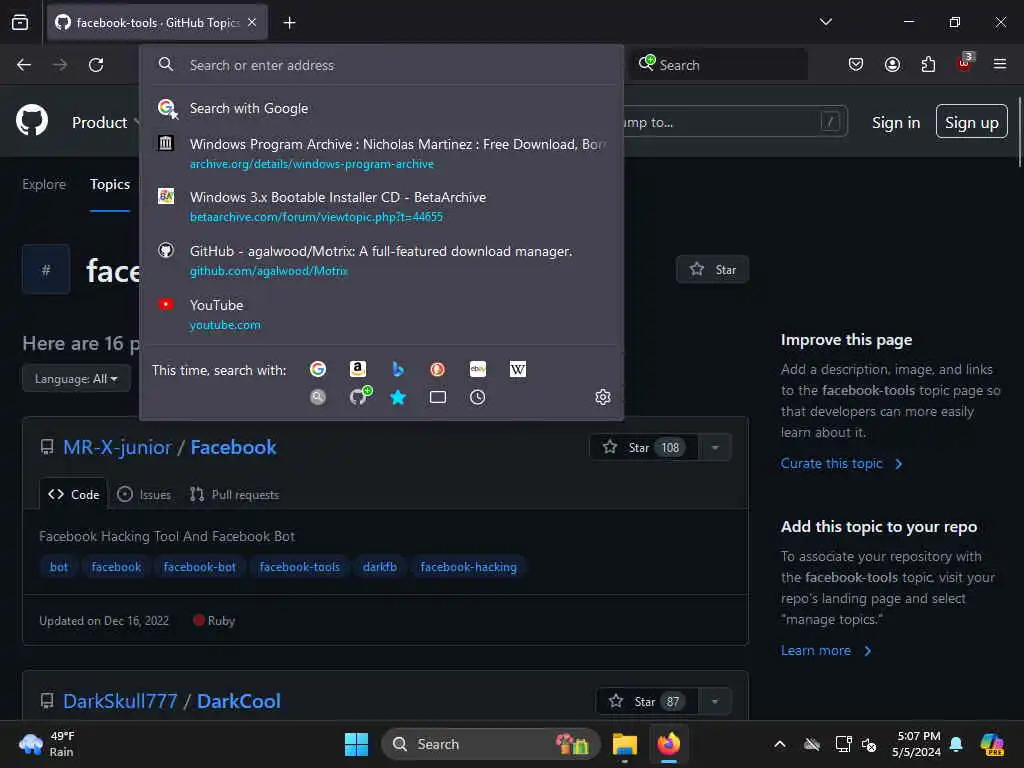1024x768 pixels.
Task: Add GitHub search engine icon with plus badge
Action: coord(360,396)
